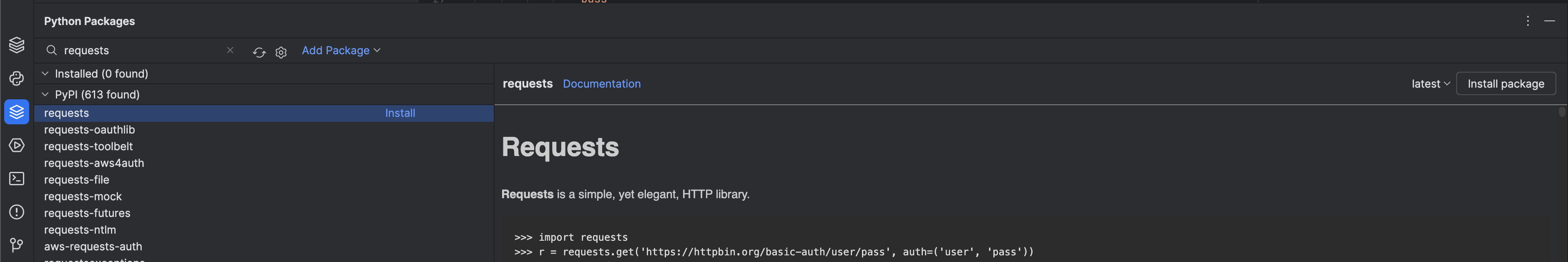The height and width of the screenshot is (262, 1568).
Task: Select the active Python Packages sidebar icon
Action: point(16,112)
